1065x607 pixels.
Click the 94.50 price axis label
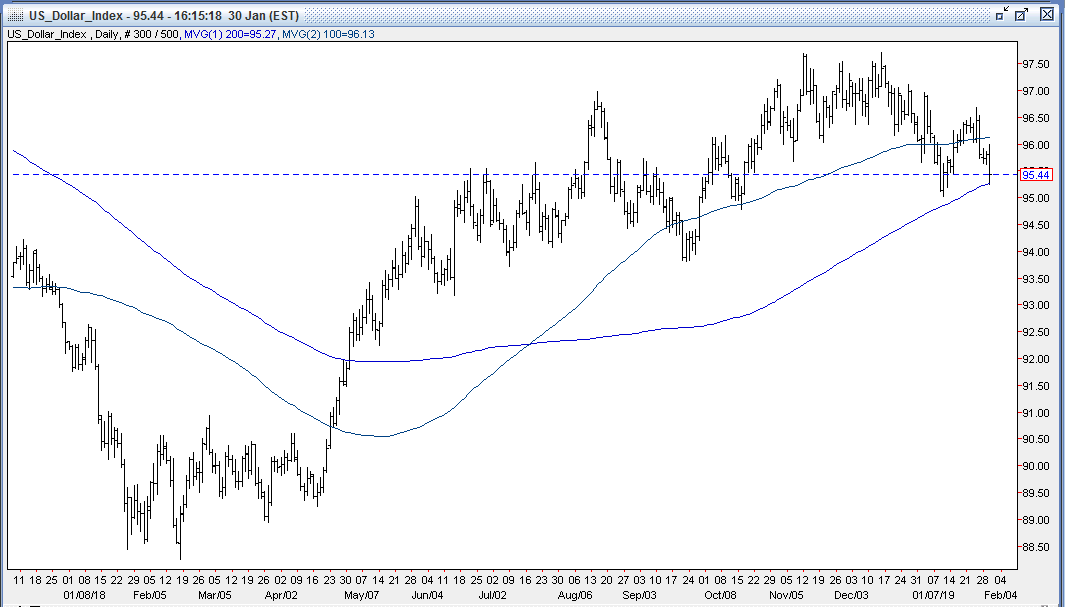1038,225
